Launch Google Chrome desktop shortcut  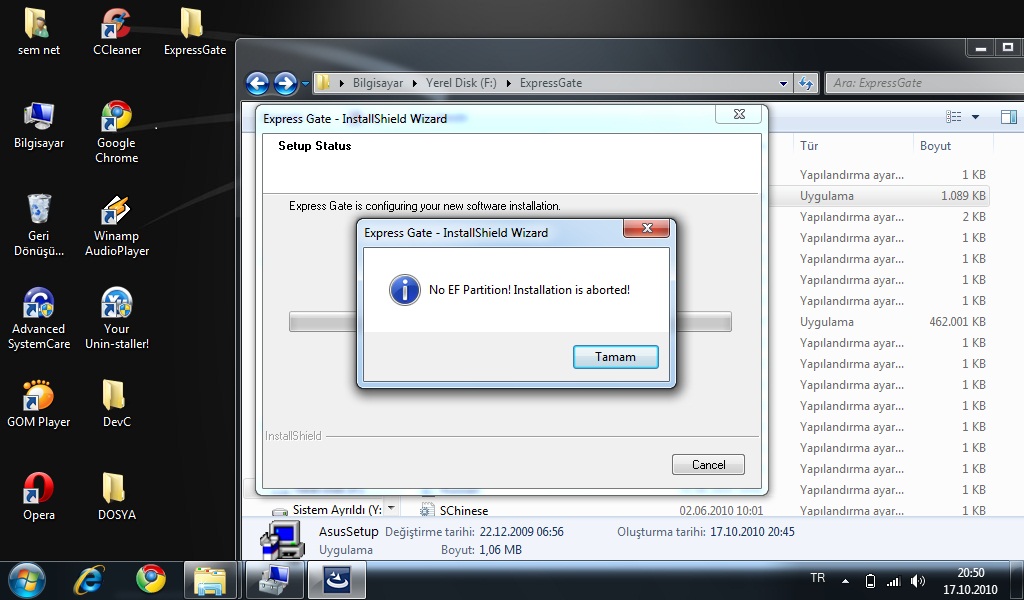(x=116, y=133)
